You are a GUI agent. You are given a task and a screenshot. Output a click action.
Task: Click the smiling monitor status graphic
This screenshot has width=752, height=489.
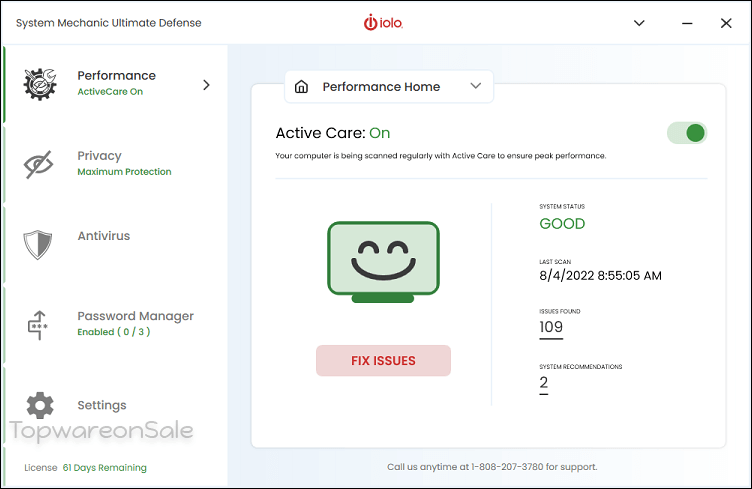(x=383, y=262)
